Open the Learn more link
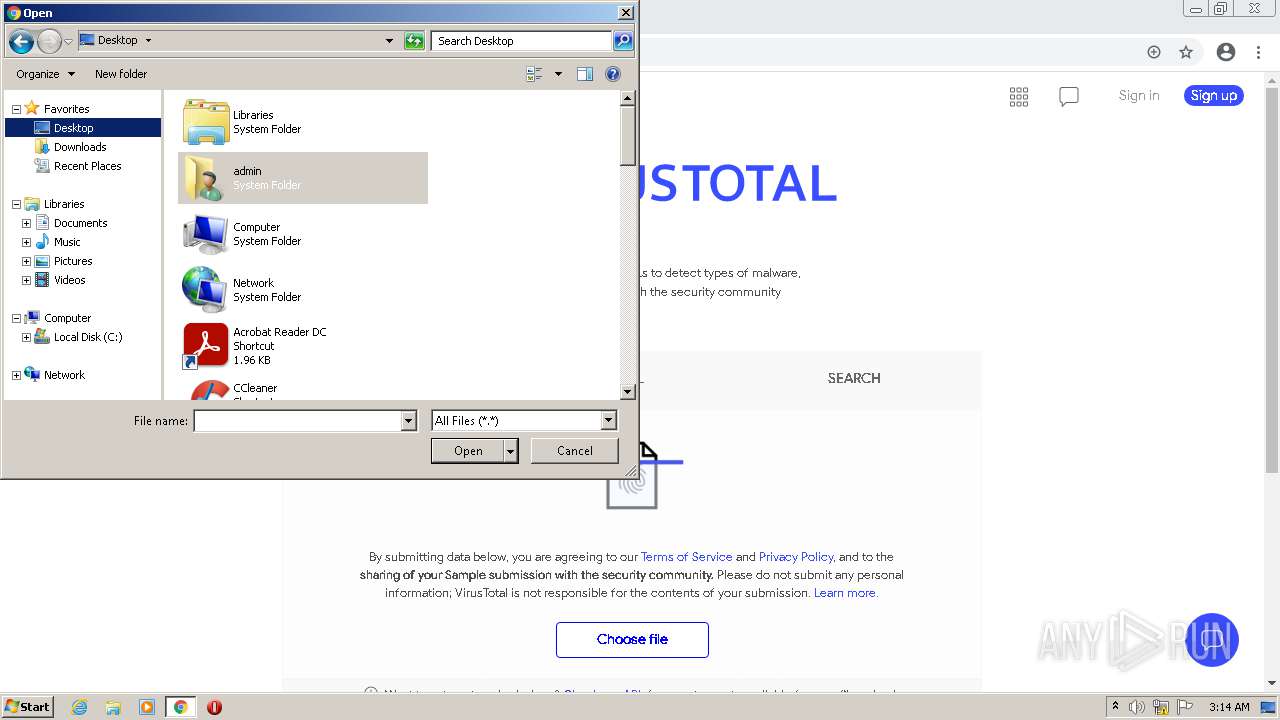 pyautogui.click(x=845, y=593)
